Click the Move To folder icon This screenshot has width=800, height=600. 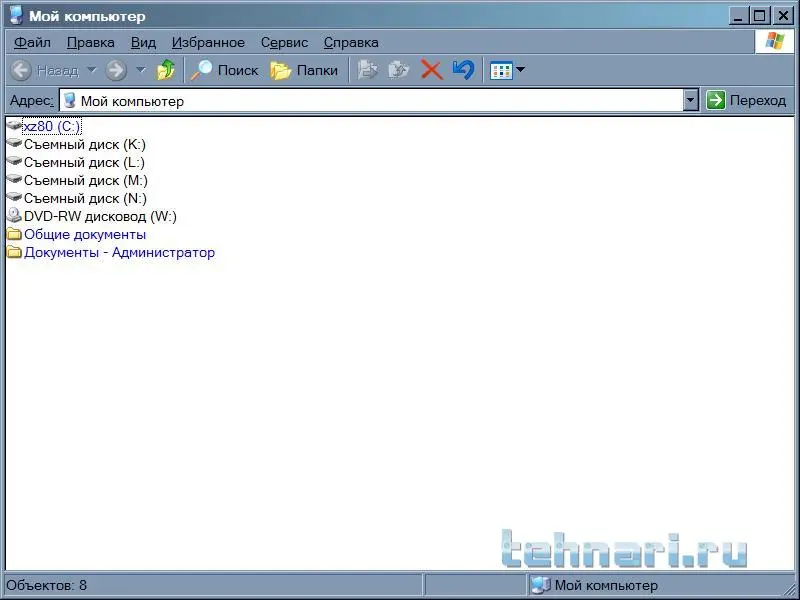pos(367,70)
